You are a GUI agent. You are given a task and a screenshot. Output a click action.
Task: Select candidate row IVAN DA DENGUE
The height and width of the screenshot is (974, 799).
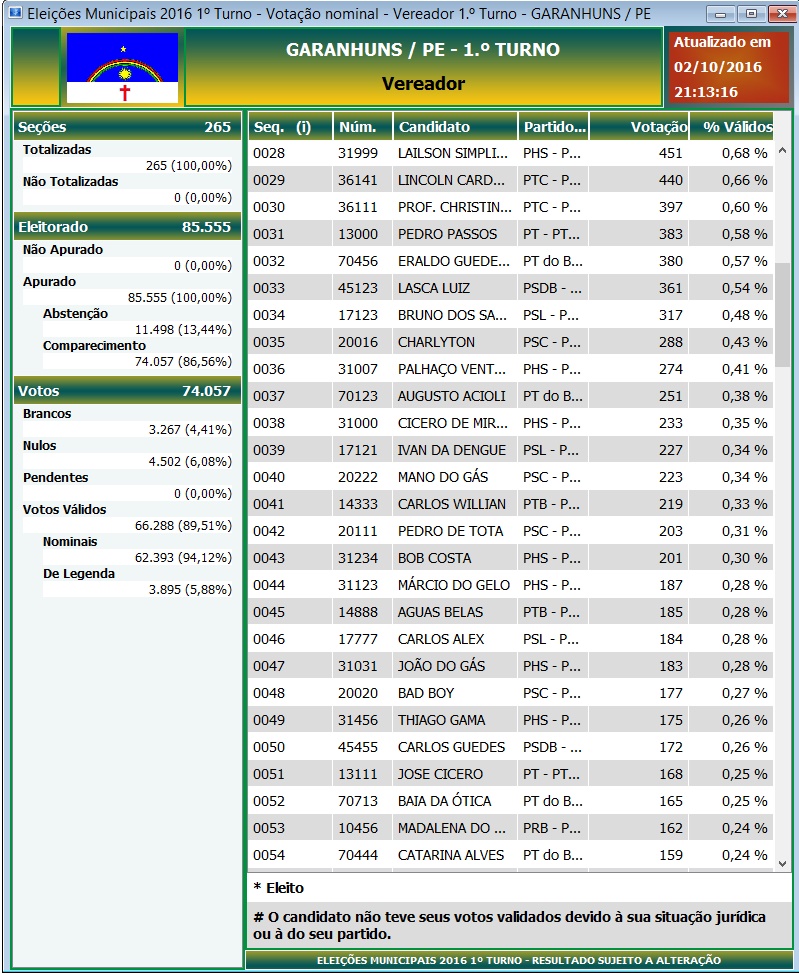pos(510,450)
